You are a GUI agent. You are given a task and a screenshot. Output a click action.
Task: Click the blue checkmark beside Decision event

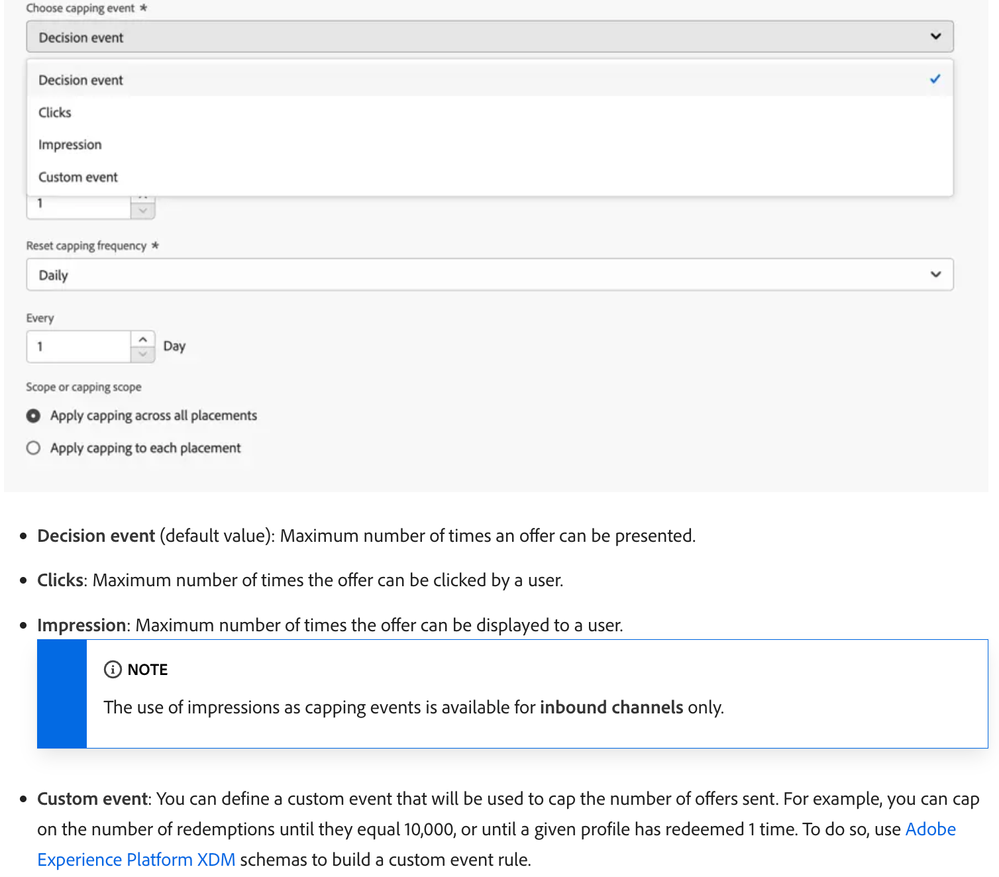coord(935,79)
